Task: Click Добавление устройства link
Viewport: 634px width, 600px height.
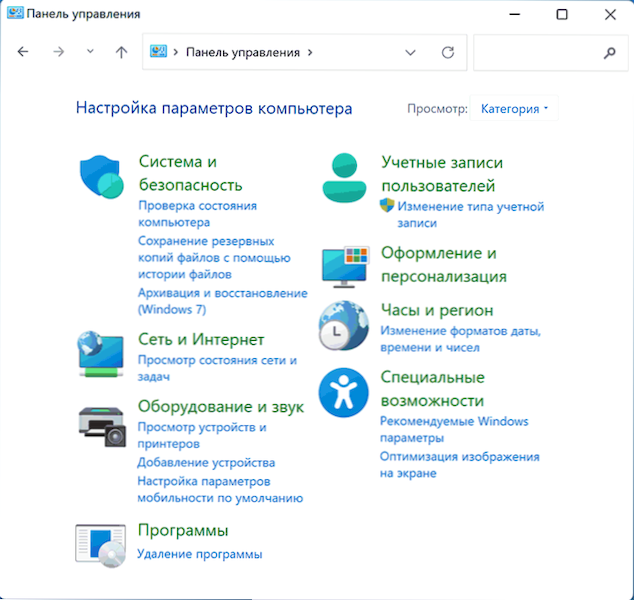Action: coord(206,462)
